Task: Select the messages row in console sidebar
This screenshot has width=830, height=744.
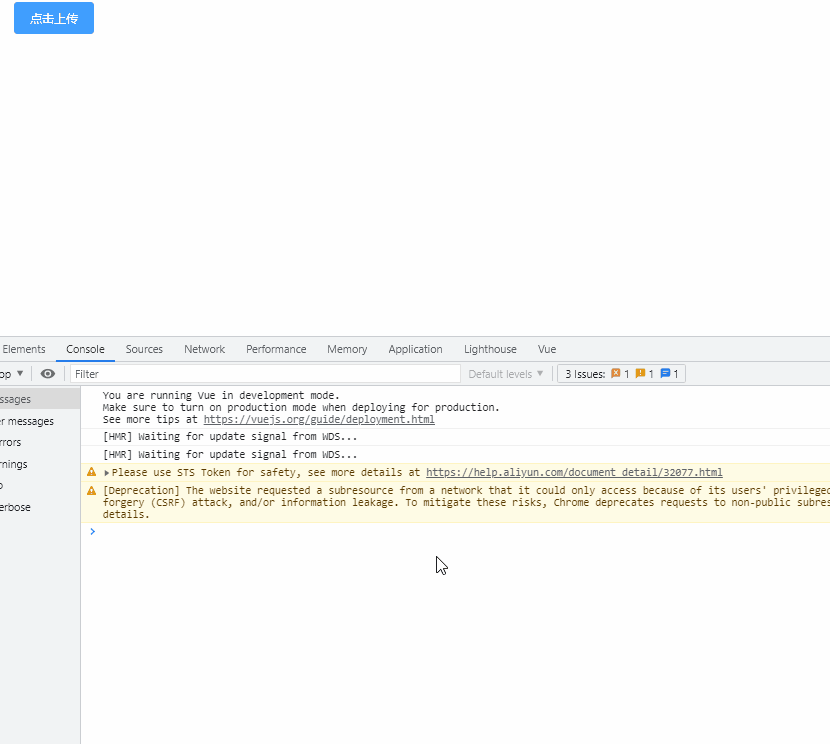Action: click(40, 399)
